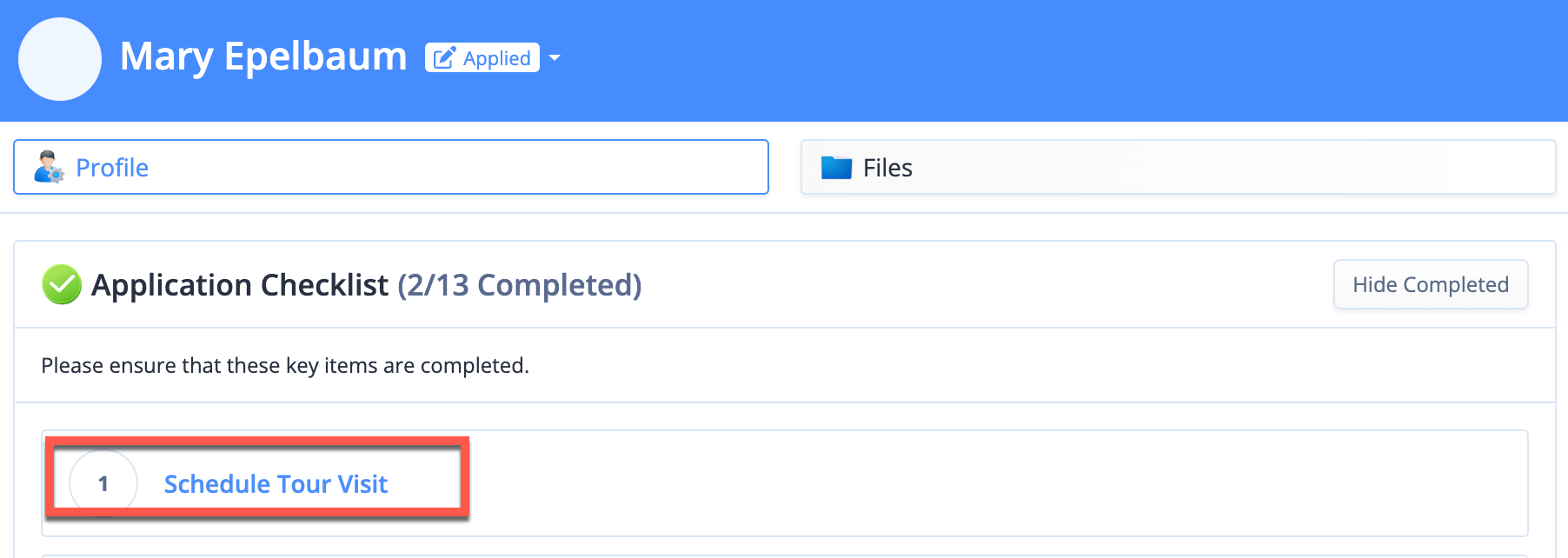The image size is (1568, 558).
Task: Click Mary Epelbaum's name in the header
Action: (x=263, y=56)
